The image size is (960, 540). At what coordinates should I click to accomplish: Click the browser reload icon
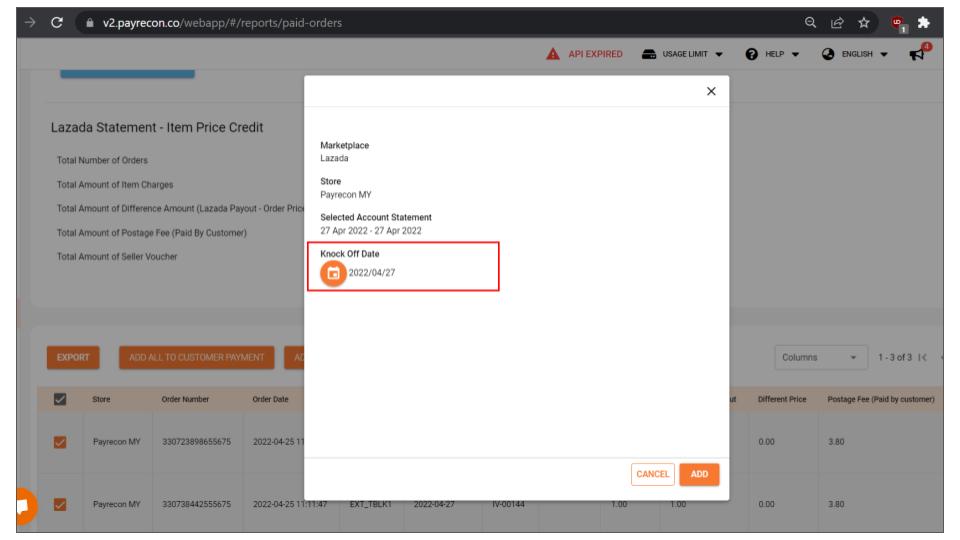click(57, 23)
